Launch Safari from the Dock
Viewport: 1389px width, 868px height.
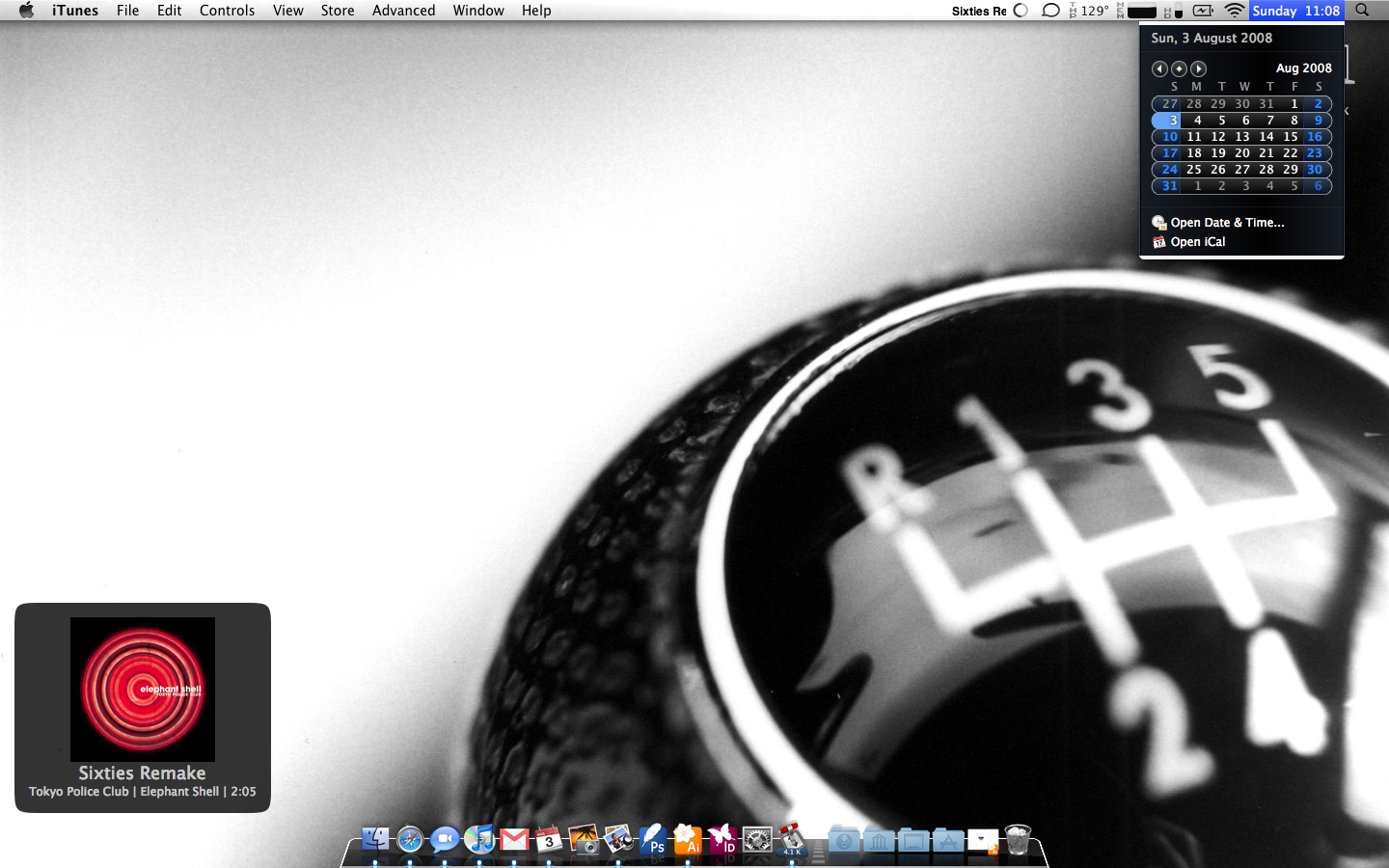[410, 839]
